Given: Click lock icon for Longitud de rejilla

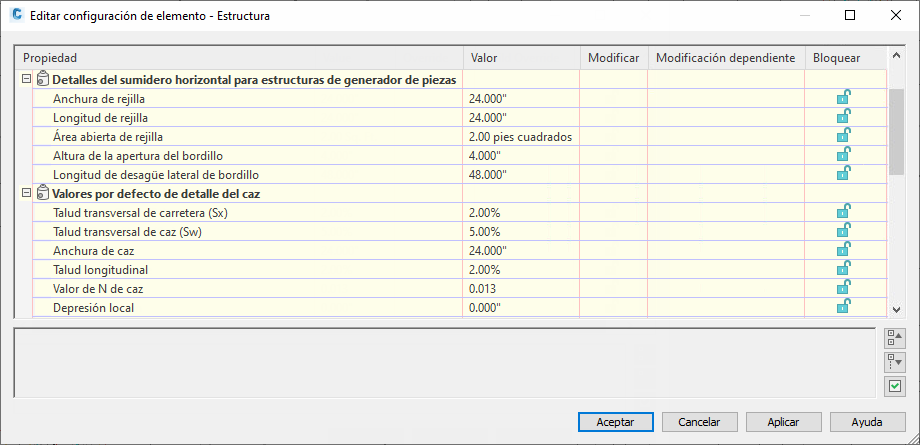Looking at the screenshot, I should pyautogui.click(x=844, y=117).
